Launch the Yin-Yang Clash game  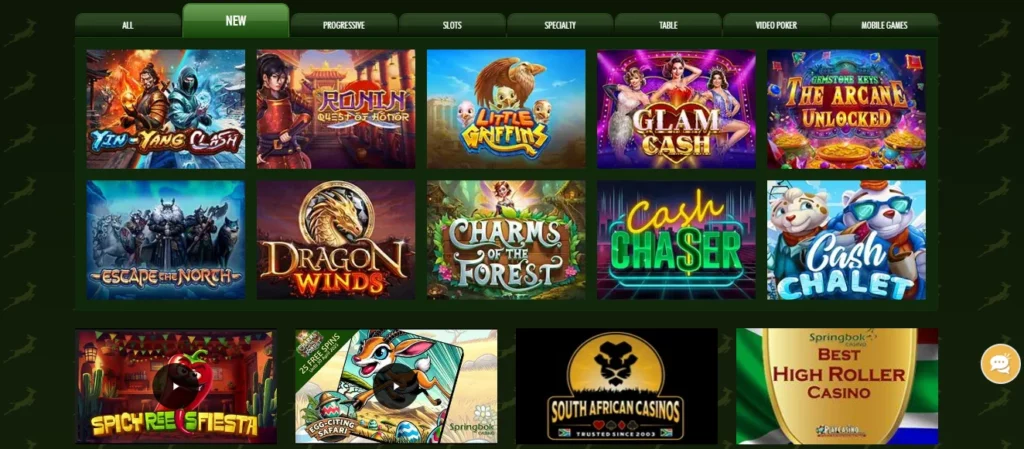pyautogui.click(x=166, y=109)
